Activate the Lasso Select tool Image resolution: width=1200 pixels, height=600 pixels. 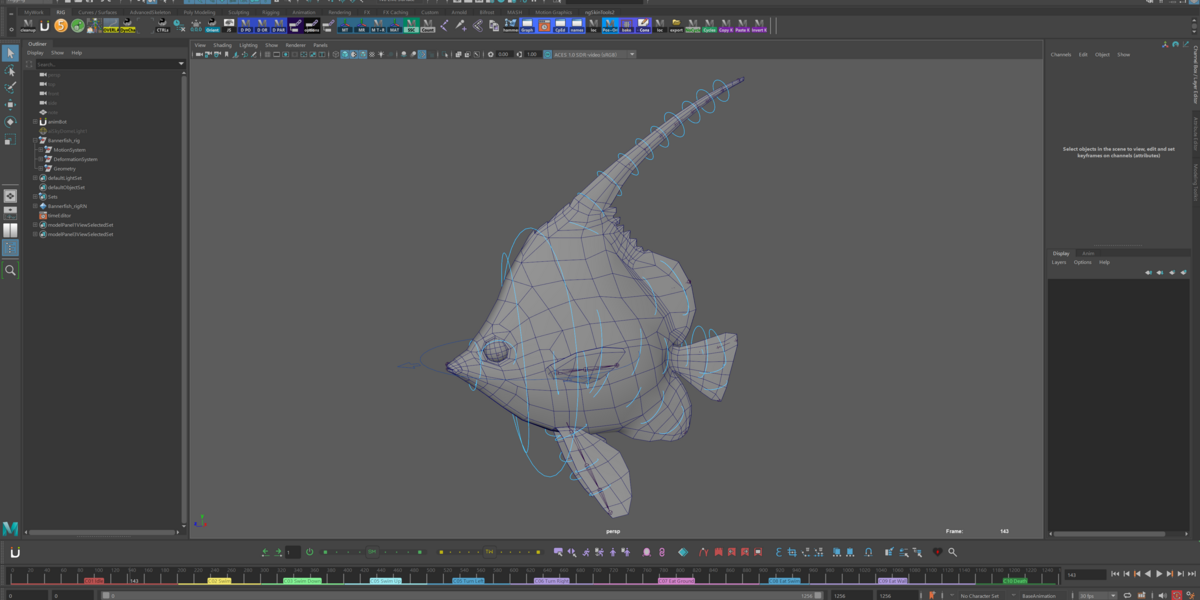click(10, 70)
